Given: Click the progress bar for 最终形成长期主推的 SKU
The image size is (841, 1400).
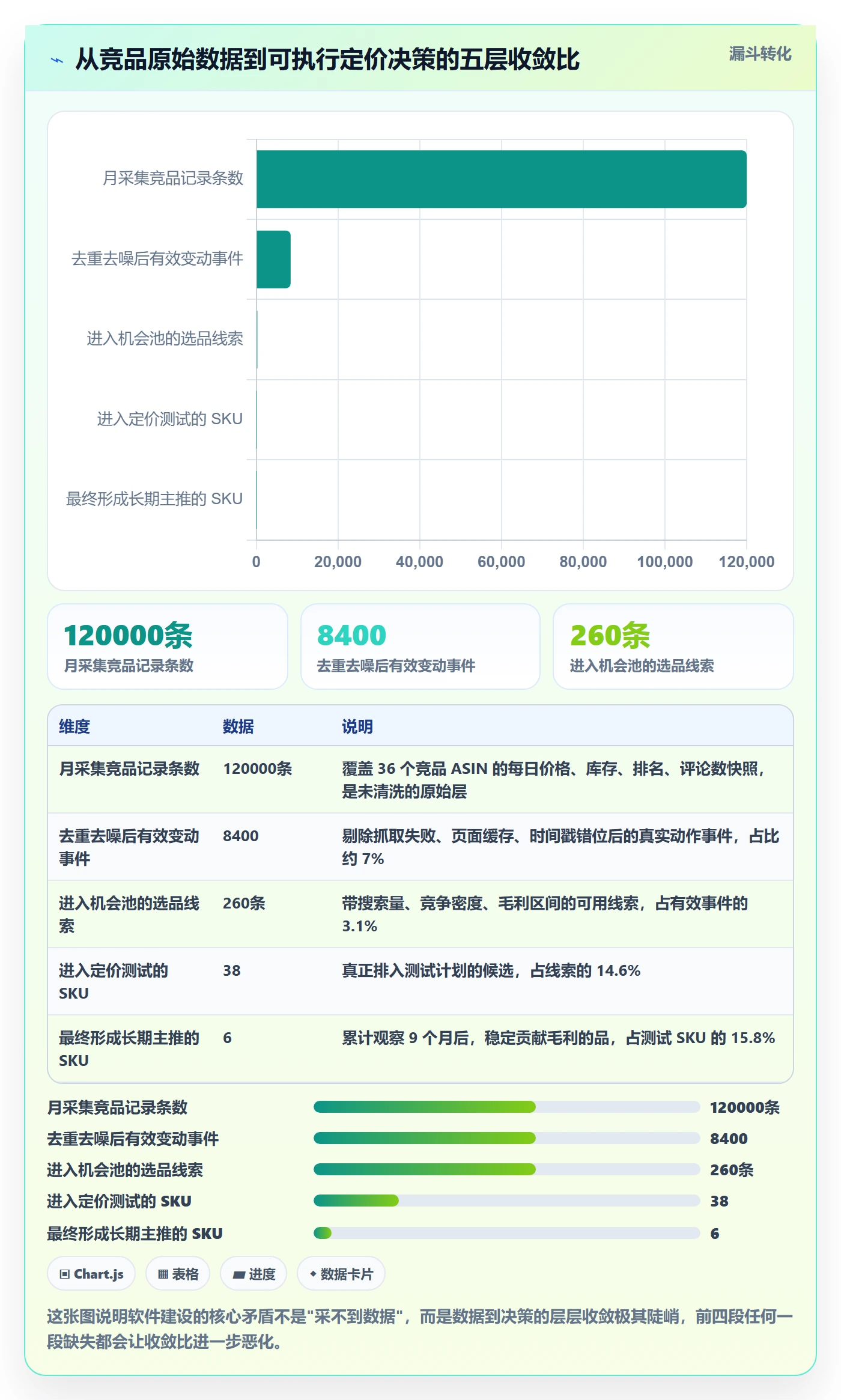Looking at the screenshot, I should (506, 1233).
